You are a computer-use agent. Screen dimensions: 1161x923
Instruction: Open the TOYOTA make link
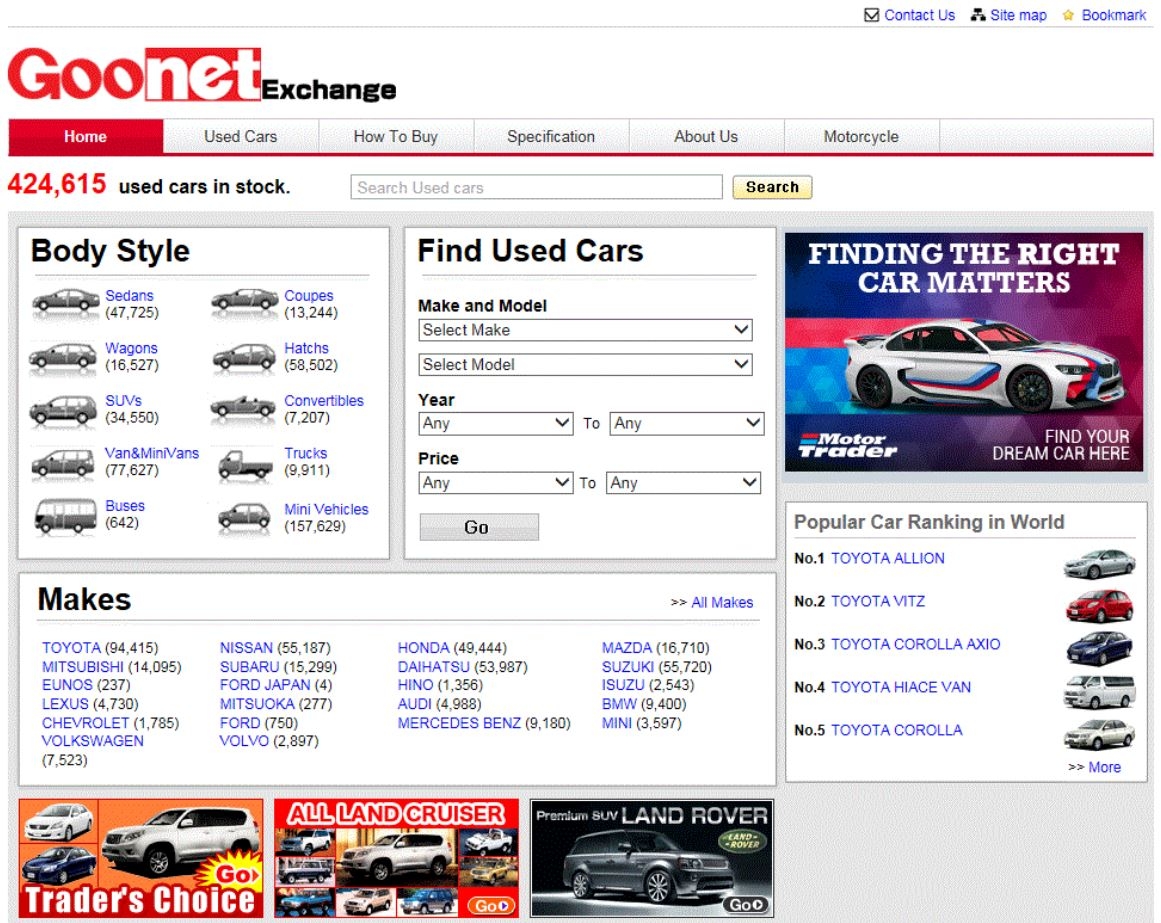click(71, 648)
